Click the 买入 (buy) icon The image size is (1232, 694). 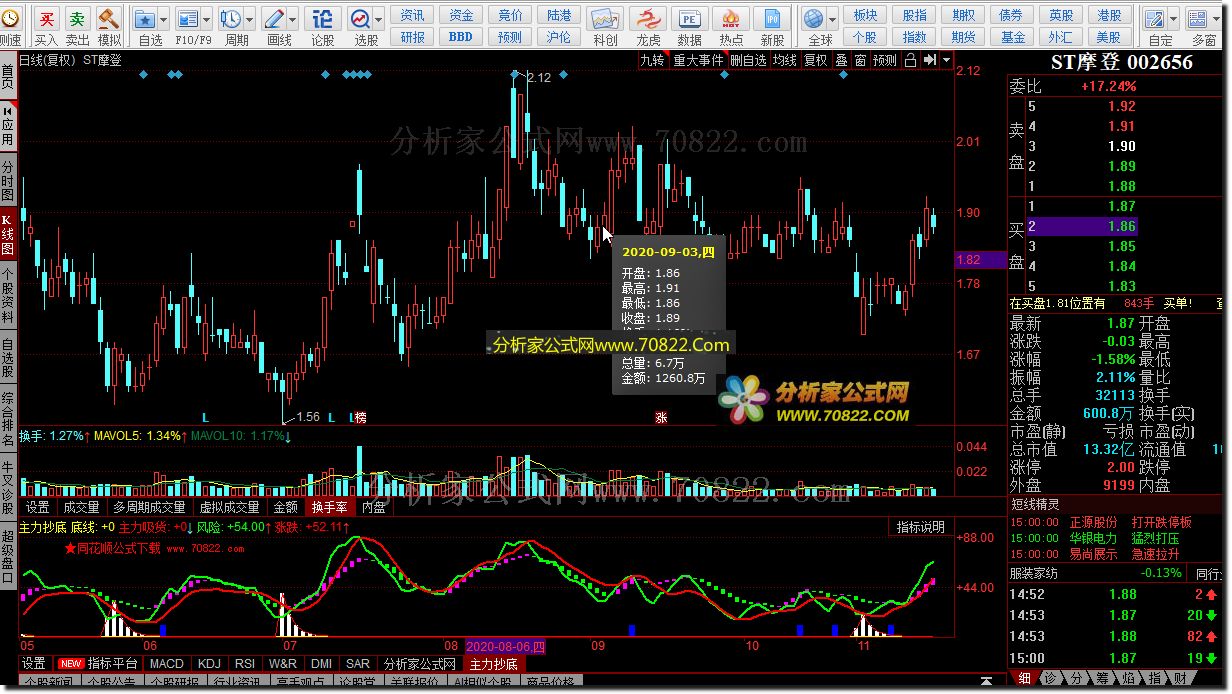[x=46, y=19]
